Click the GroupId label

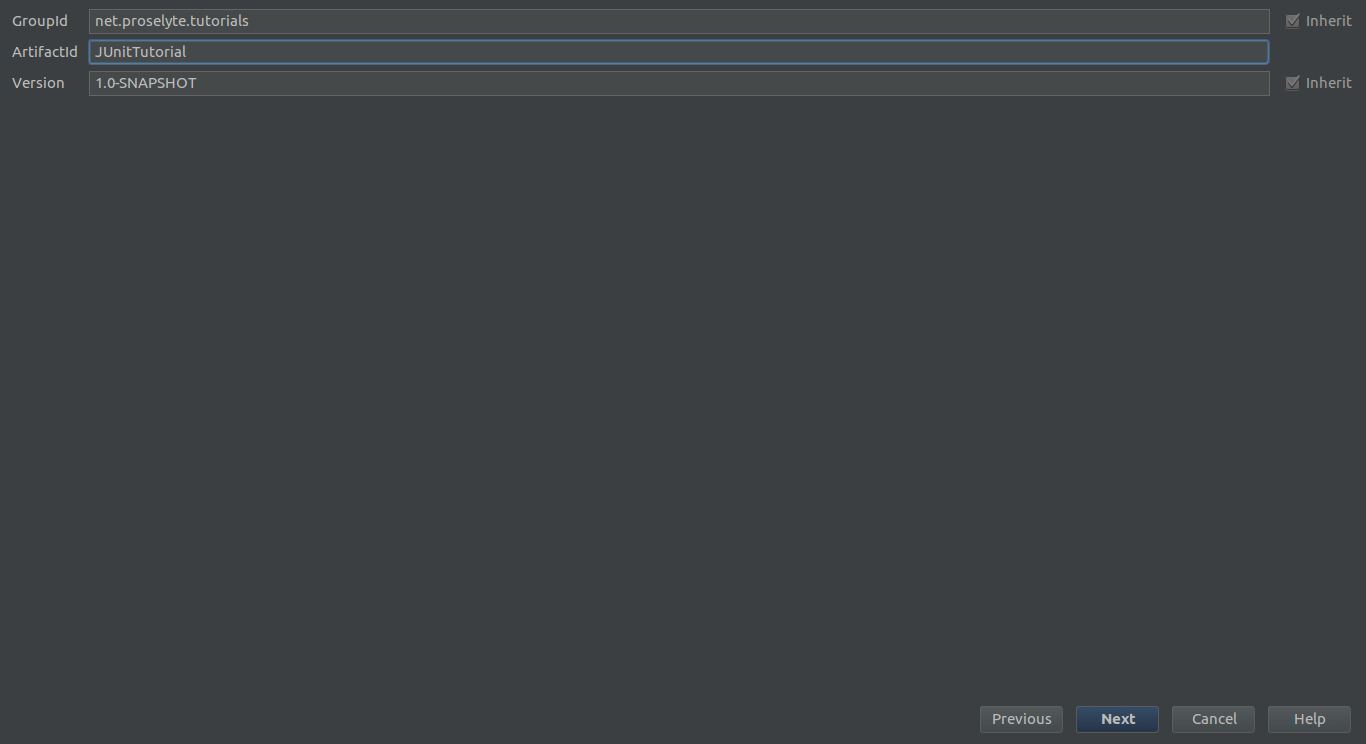coord(40,21)
